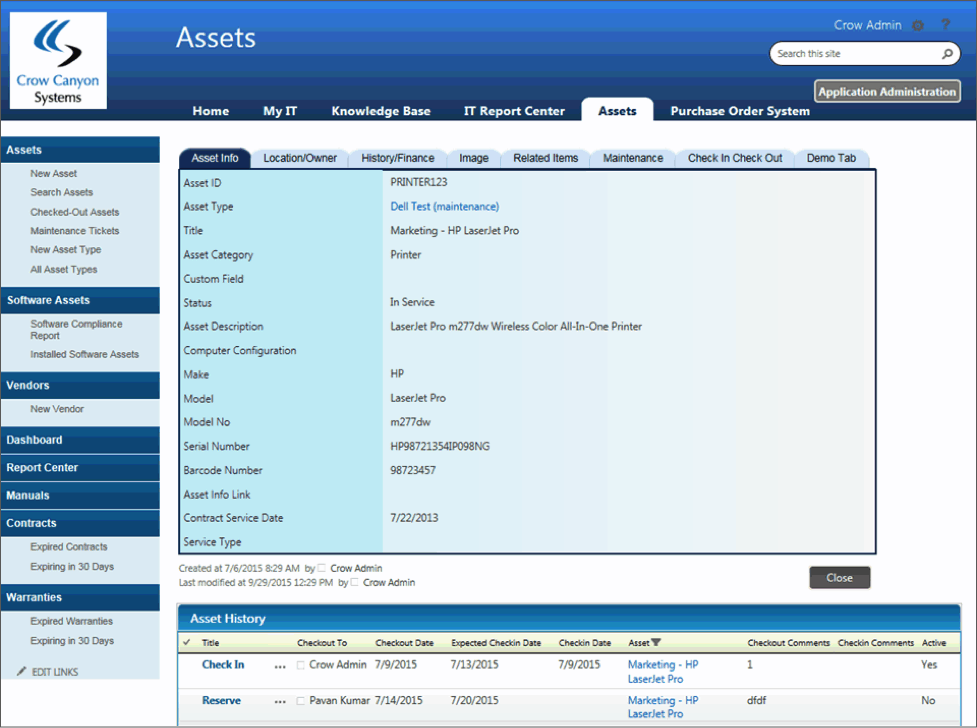Open All Asset Types link
Image resolution: width=977 pixels, height=728 pixels.
64,269
